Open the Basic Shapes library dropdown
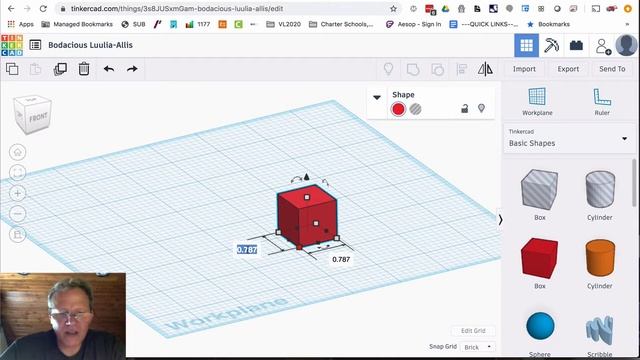Viewport: 640px width, 360px height. (568, 138)
